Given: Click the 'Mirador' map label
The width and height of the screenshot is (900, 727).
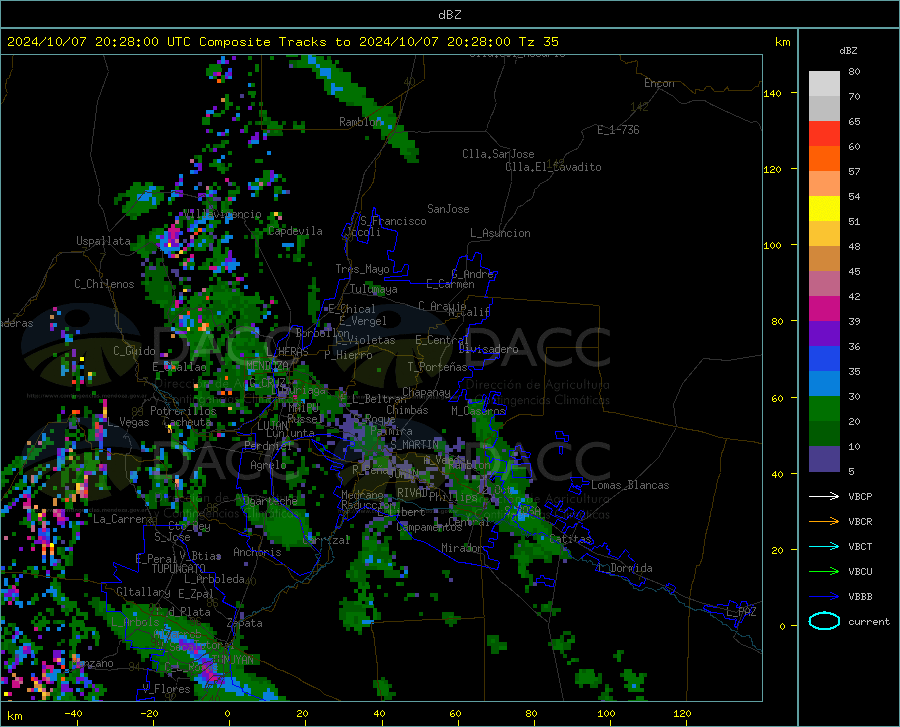Looking at the screenshot, I should pyautogui.click(x=461, y=548).
